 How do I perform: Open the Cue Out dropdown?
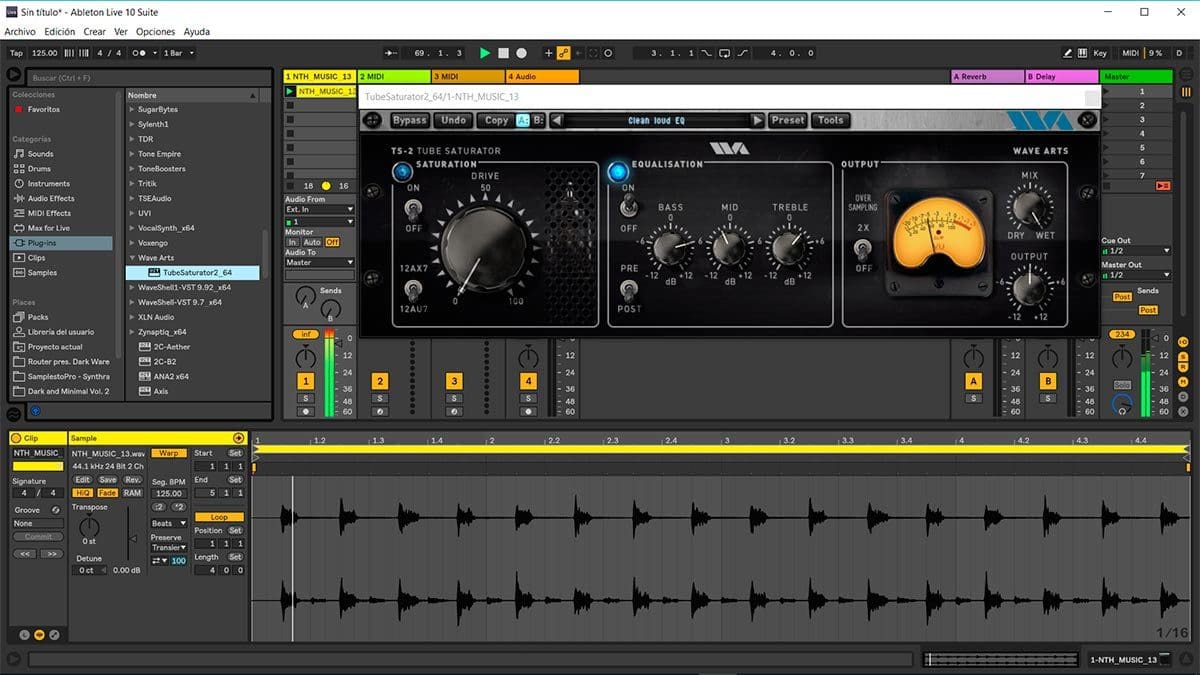1136,251
